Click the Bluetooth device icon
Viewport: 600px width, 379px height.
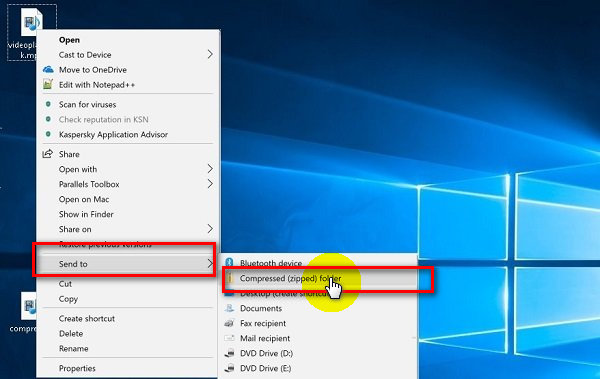pos(229,262)
